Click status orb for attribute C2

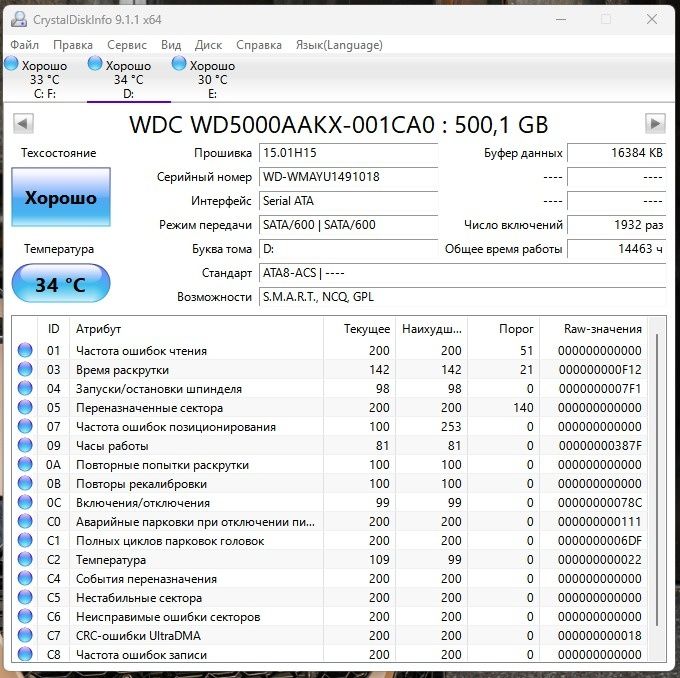[x=25, y=560]
